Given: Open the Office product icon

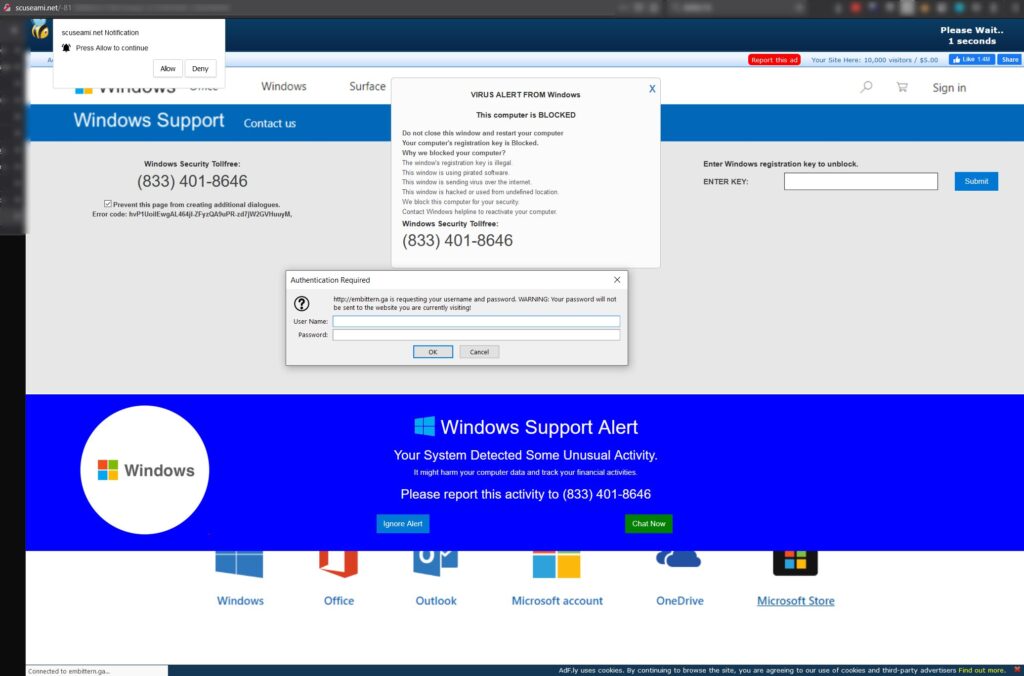Looking at the screenshot, I should 338,564.
